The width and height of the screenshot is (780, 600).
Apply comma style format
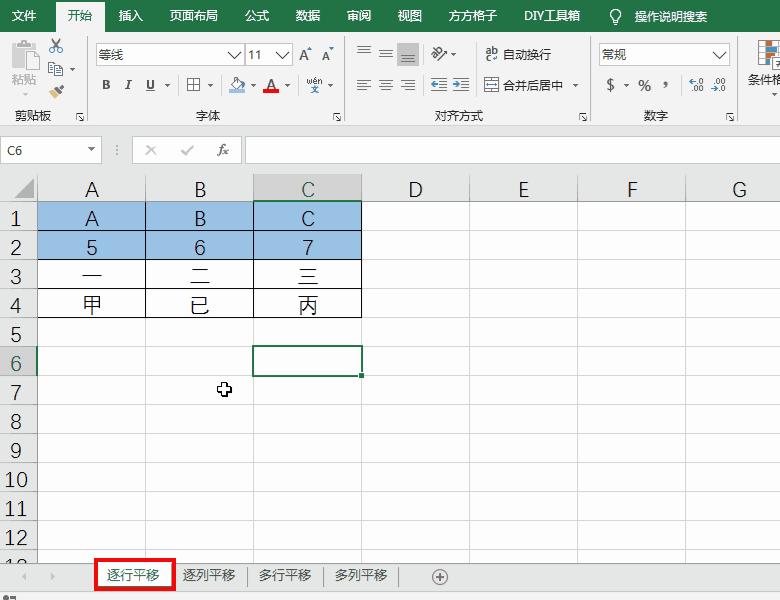(666, 86)
